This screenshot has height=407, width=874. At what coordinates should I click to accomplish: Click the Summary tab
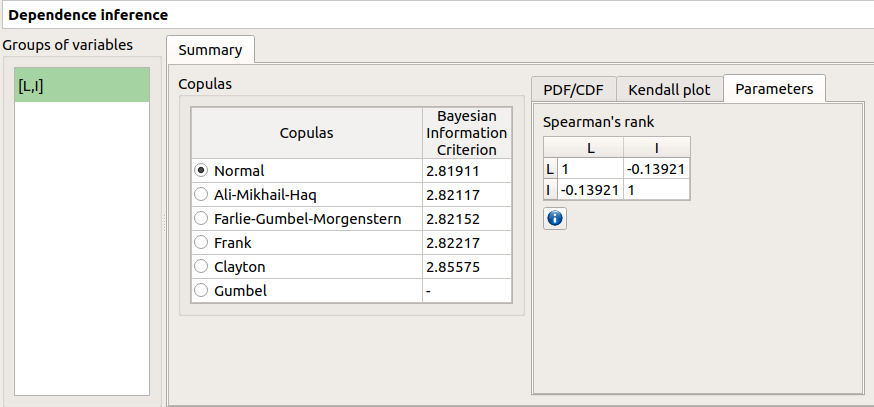(210, 50)
